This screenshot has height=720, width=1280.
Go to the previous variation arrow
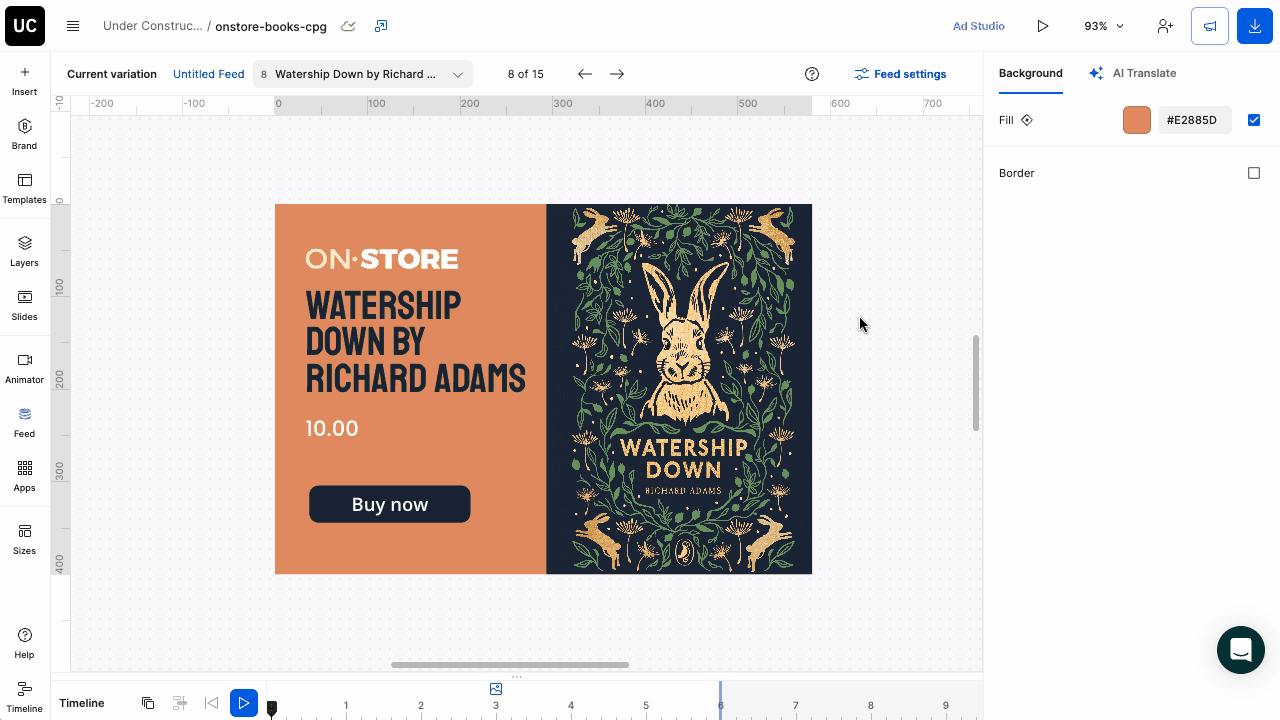tap(585, 74)
